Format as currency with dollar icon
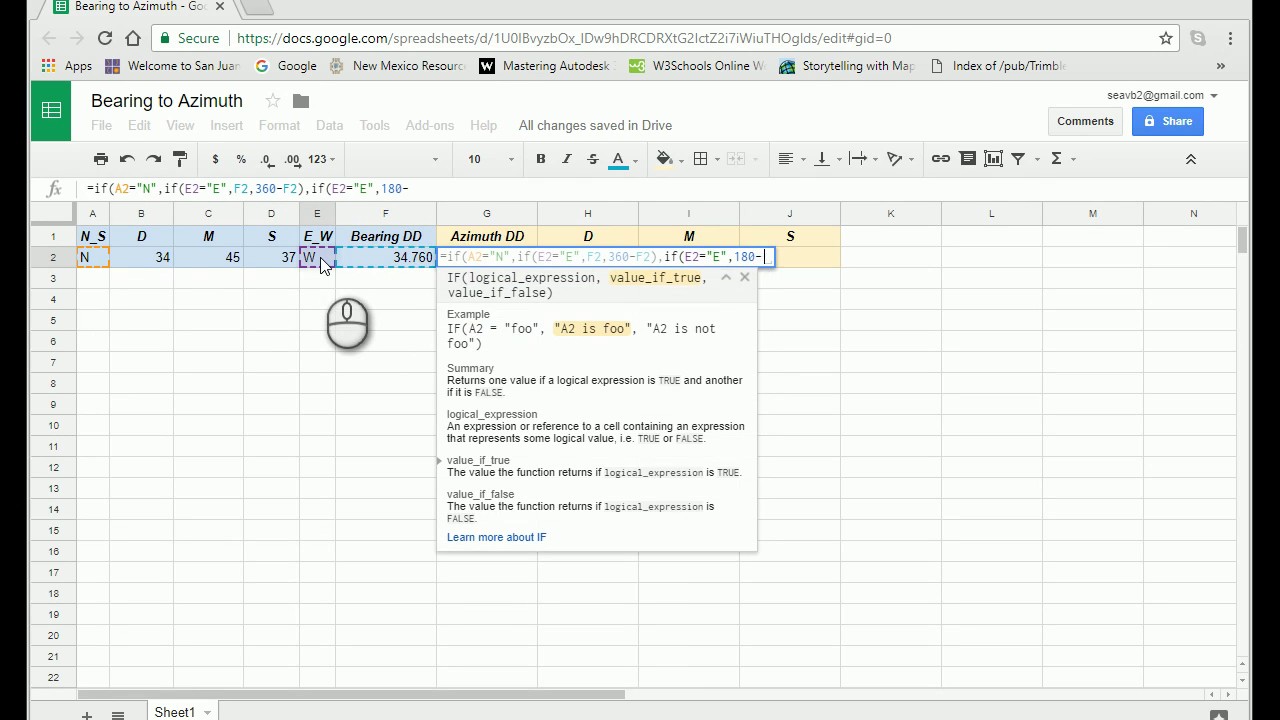Screen dimensions: 1280x720 click(x=215, y=159)
